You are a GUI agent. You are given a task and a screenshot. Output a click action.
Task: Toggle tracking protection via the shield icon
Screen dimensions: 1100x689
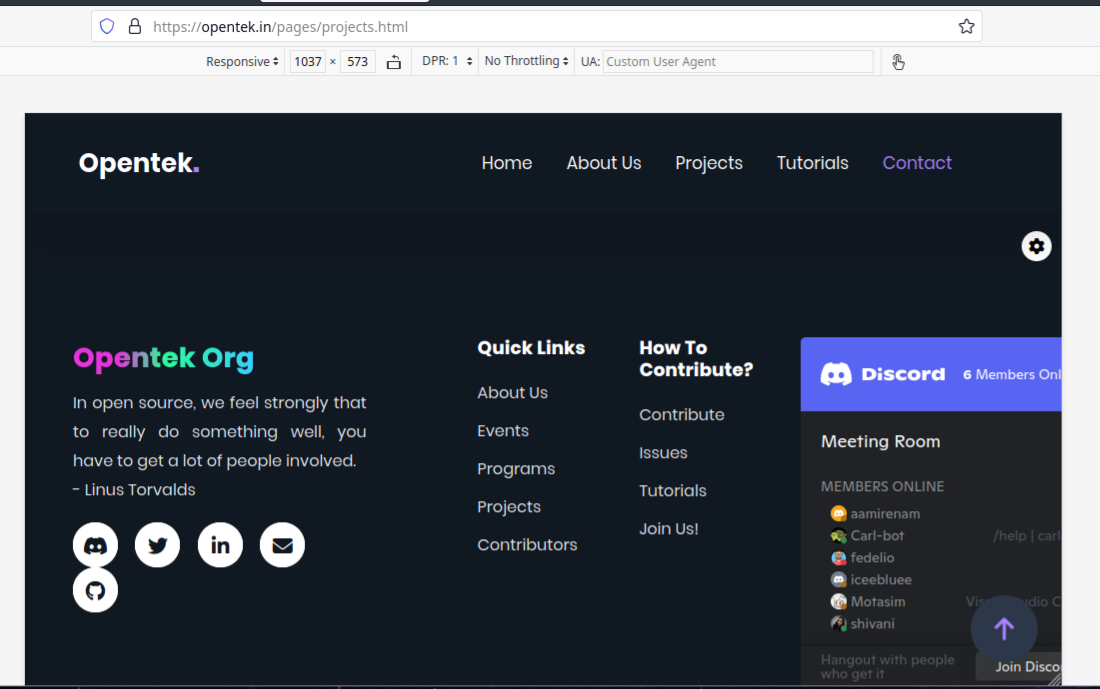tap(107, 26)
